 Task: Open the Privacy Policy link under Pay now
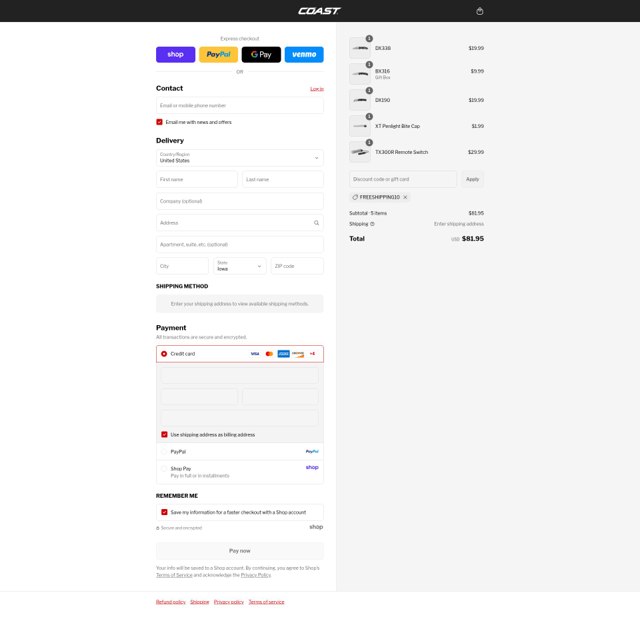256,575
